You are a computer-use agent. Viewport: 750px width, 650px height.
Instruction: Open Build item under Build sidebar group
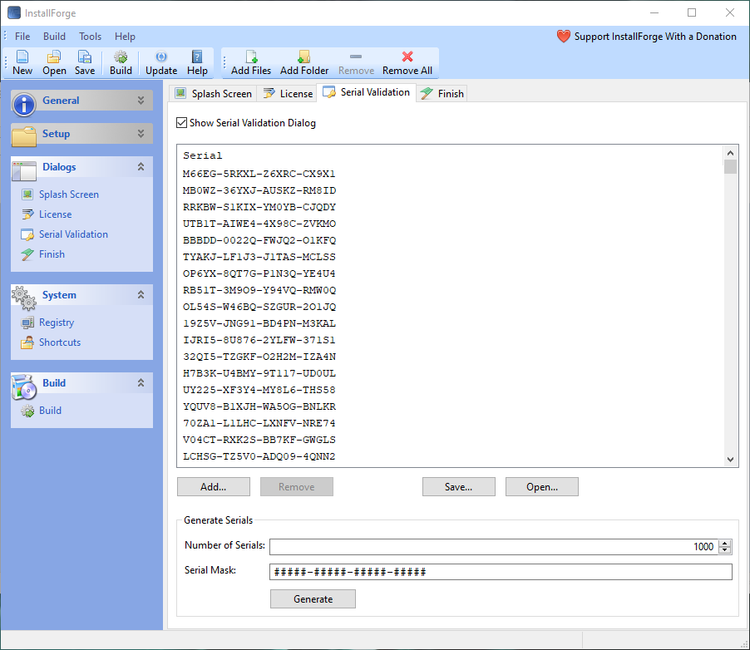(50, 410)
